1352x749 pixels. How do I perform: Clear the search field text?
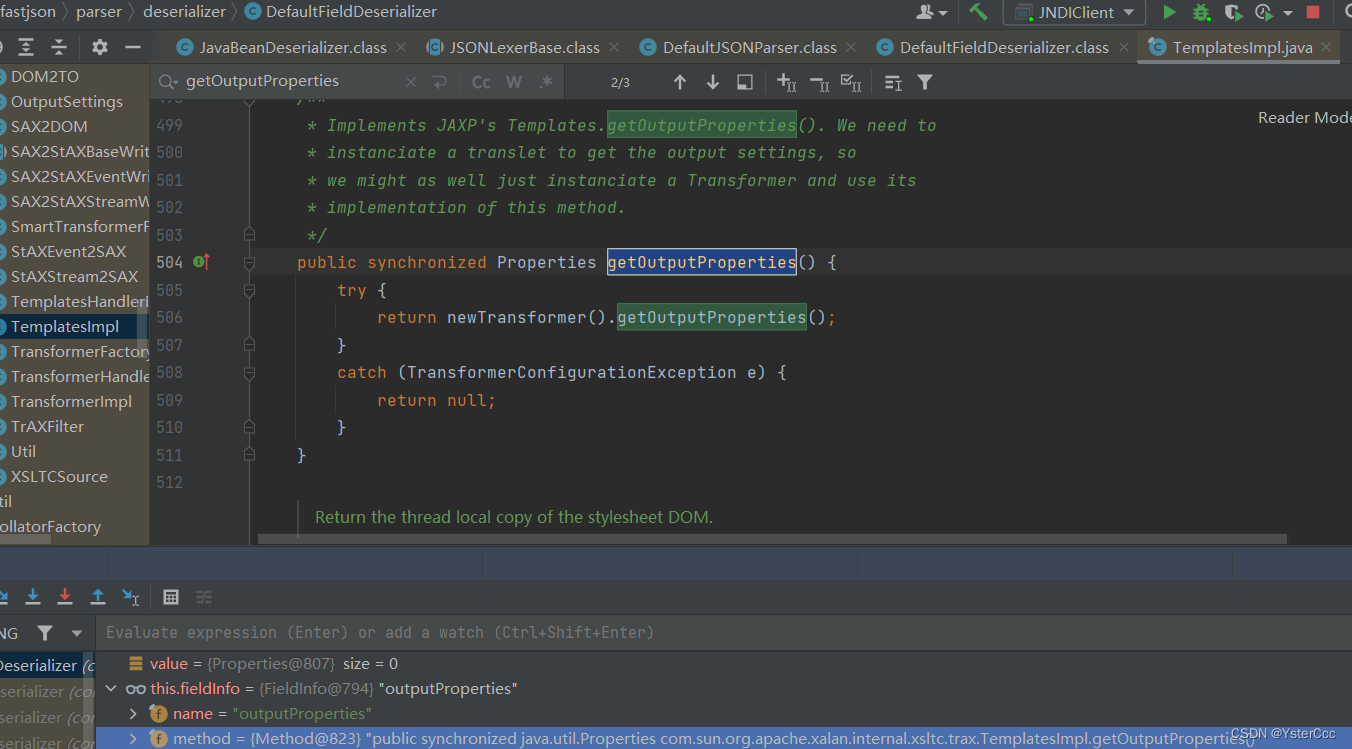click(x=410, y=82)
